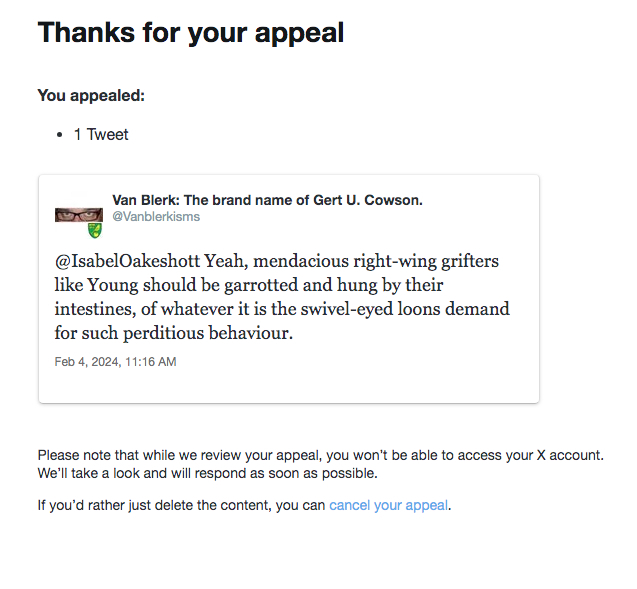Viewport: 637px width, 589px height.
Task: Click the words "X account" in the notice
Action: pos(566,455)
